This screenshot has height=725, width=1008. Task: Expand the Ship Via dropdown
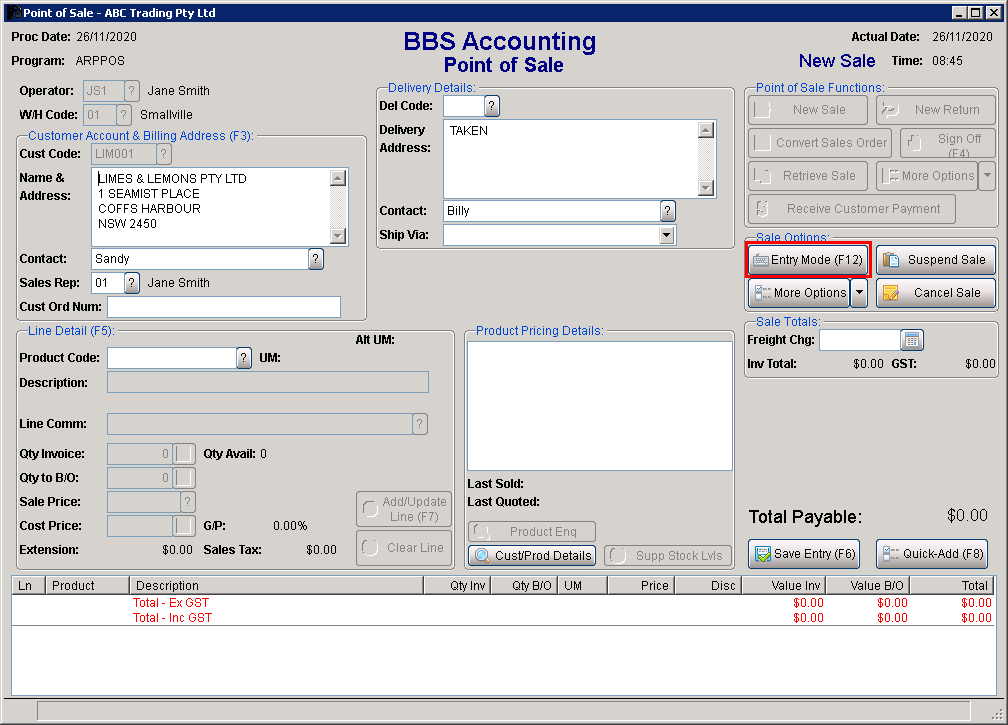[667, 235]
